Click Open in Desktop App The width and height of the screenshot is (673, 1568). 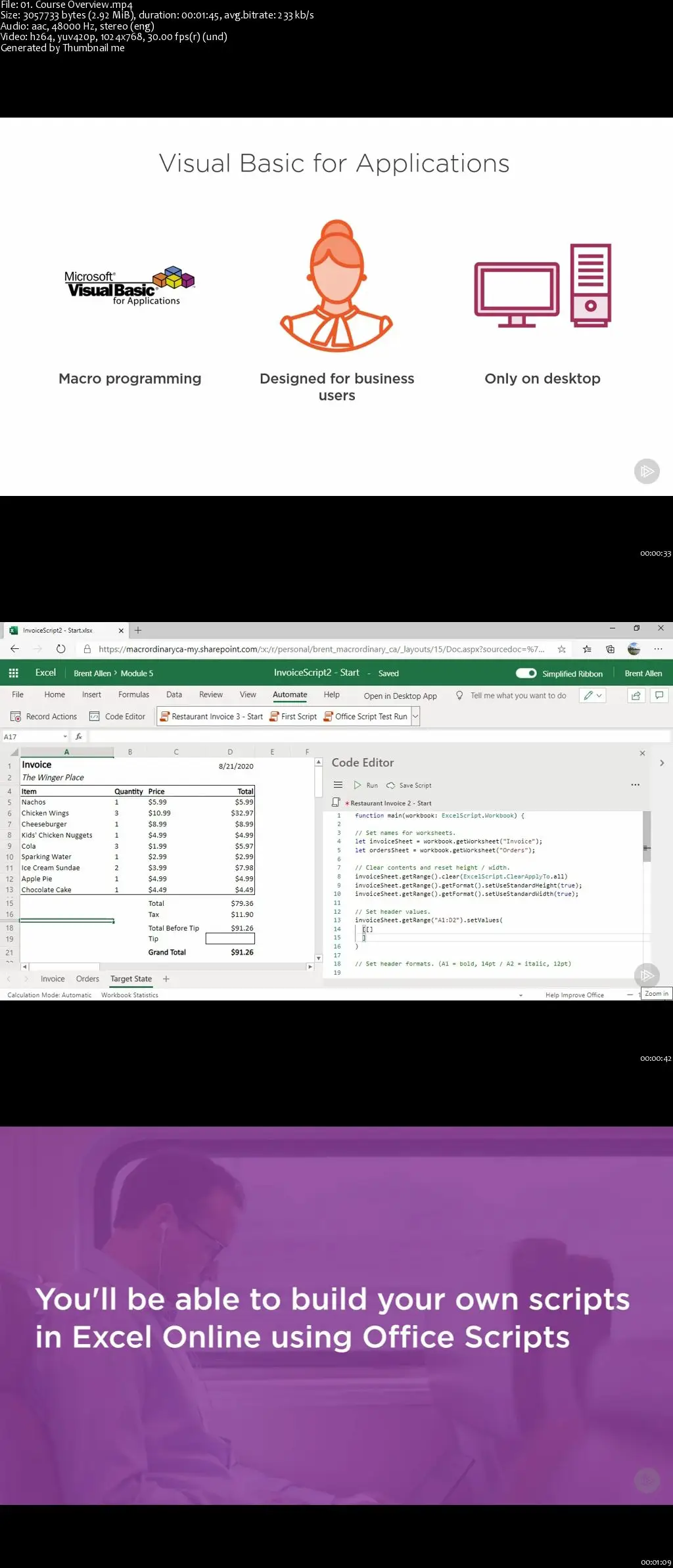400,696
